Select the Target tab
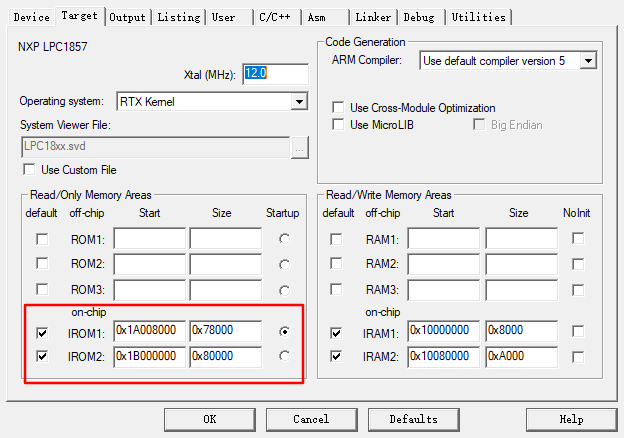This screenshot has height=438, width=624. tap(80, 16)
